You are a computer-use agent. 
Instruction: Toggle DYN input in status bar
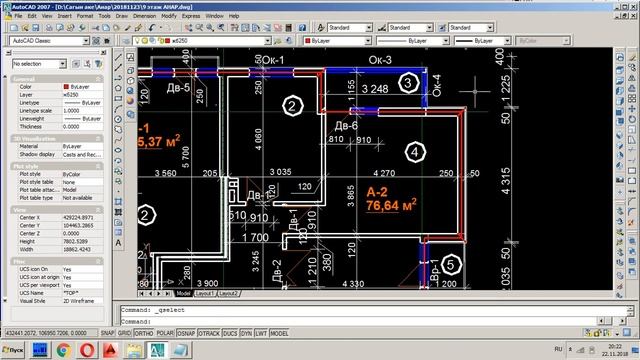[246, 333]
